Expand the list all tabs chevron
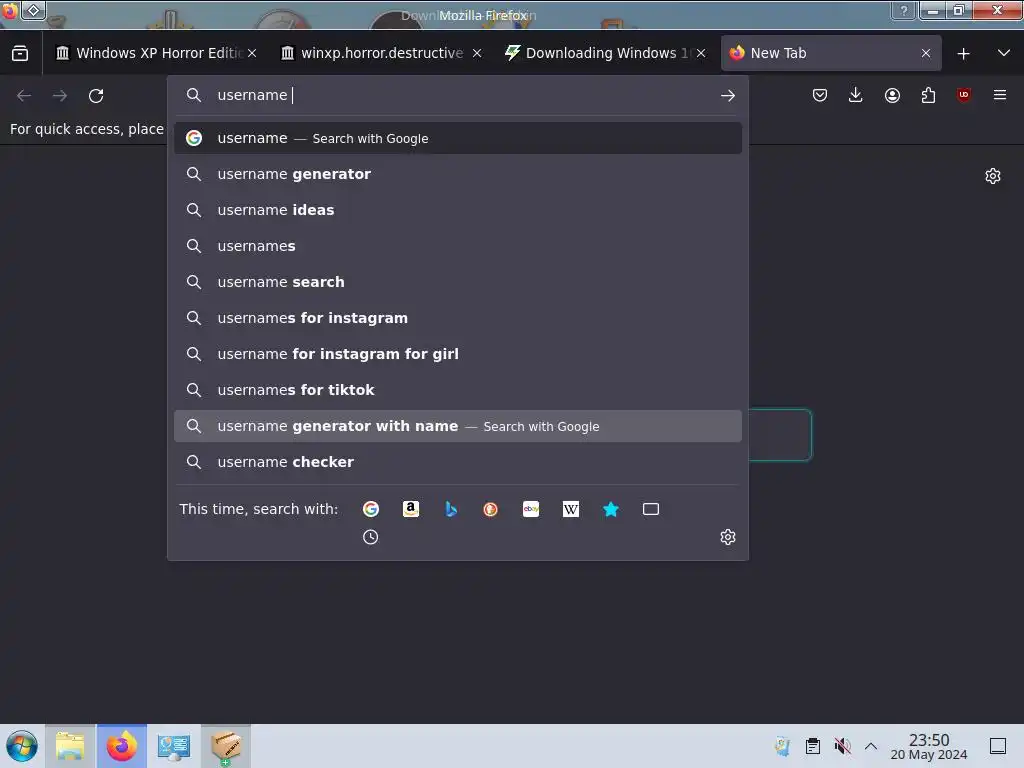This screenshot has height=768, width=1024. tap(1004, 54)
